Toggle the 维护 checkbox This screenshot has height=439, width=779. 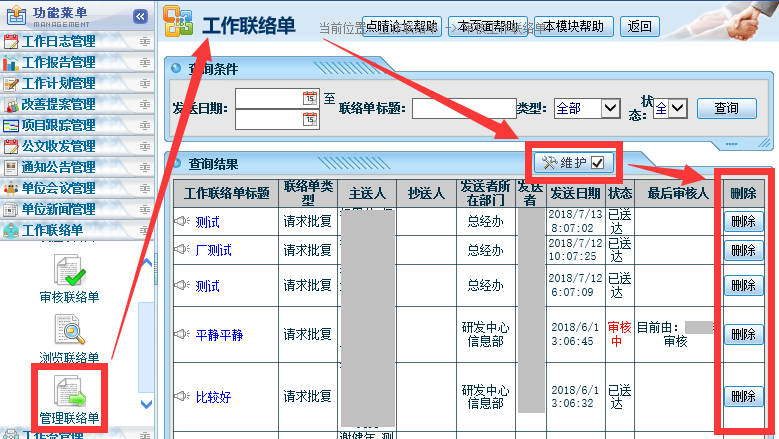tap(598, 162)
